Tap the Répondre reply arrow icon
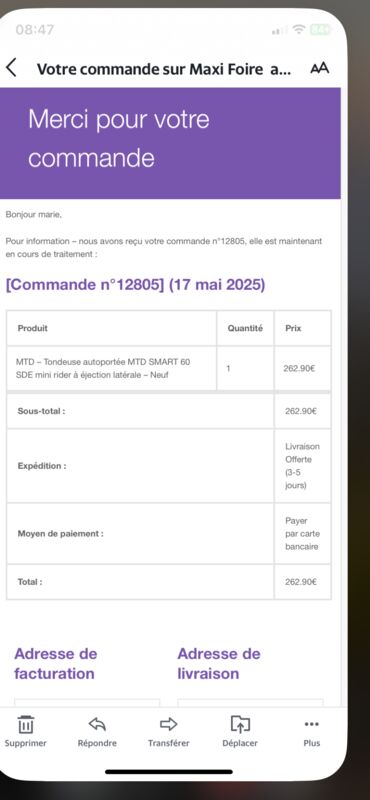 click(97, 723)
